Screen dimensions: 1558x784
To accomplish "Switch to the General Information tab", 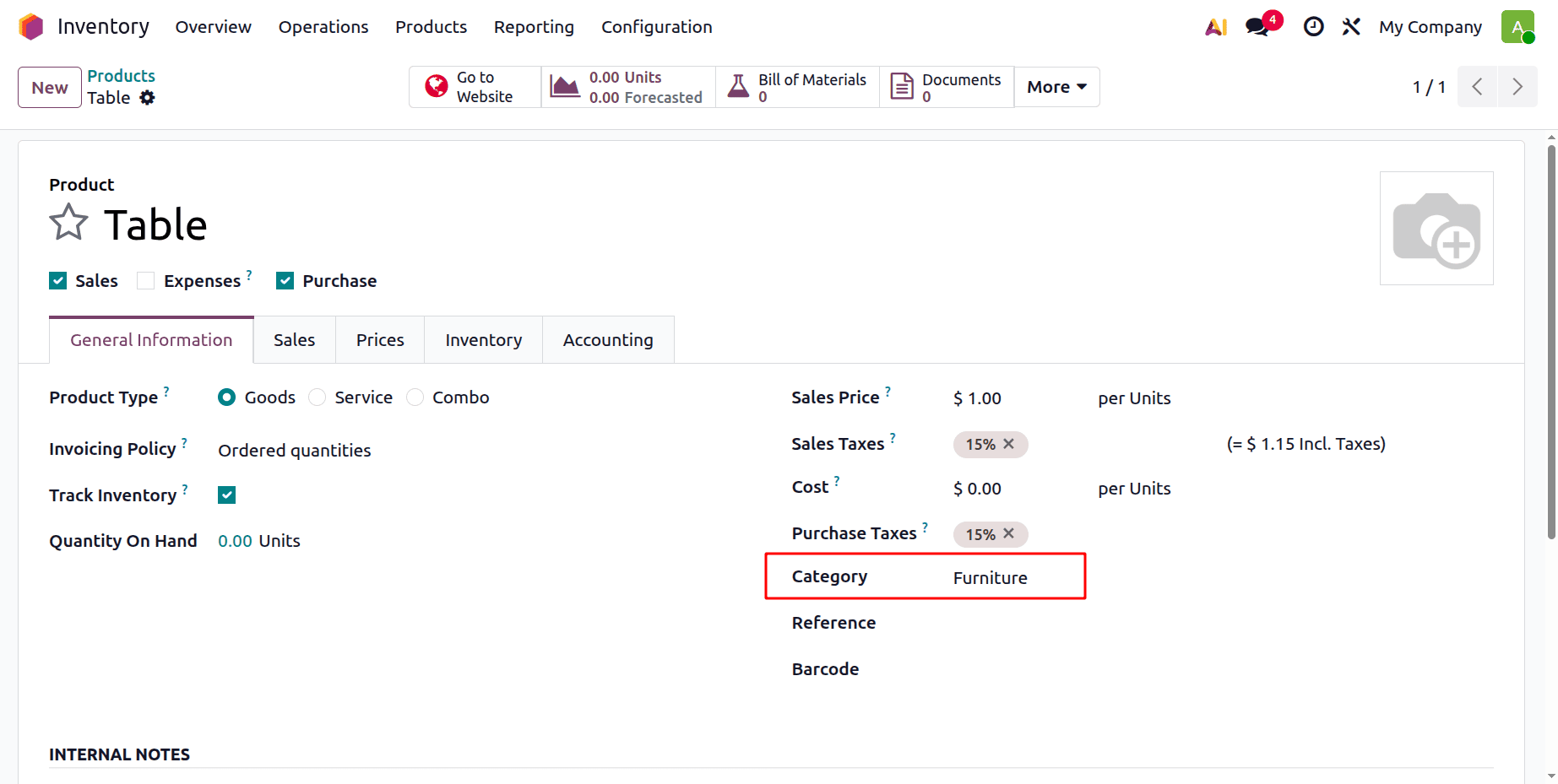I will (x=151, y=340).
